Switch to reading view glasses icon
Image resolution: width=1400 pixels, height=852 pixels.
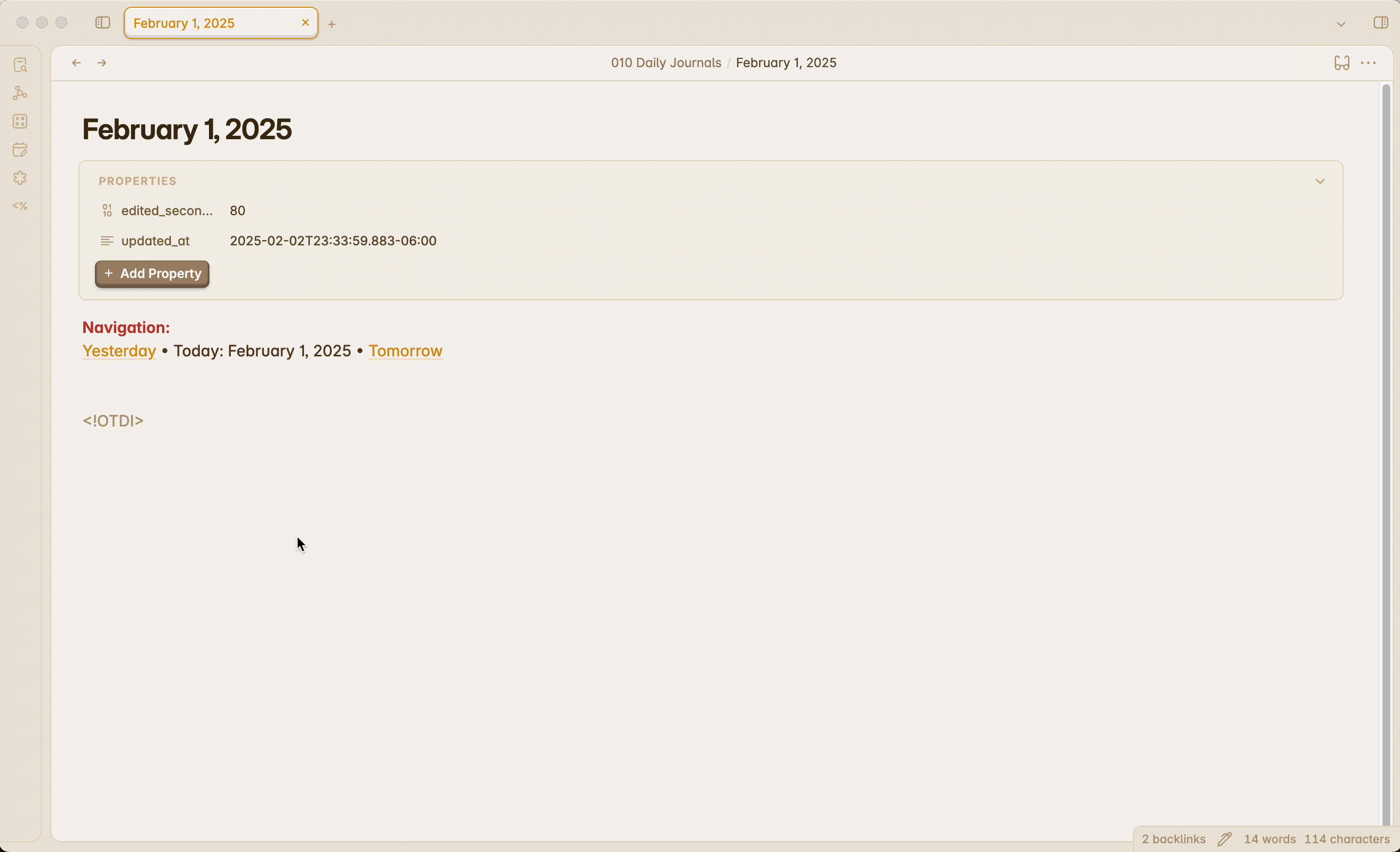click(1342, 63)
